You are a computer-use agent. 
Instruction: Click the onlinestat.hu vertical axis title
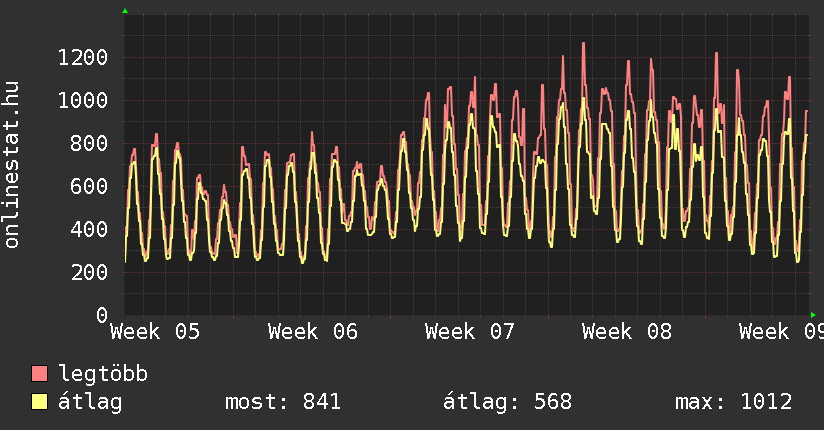click(x=12, y=165)
